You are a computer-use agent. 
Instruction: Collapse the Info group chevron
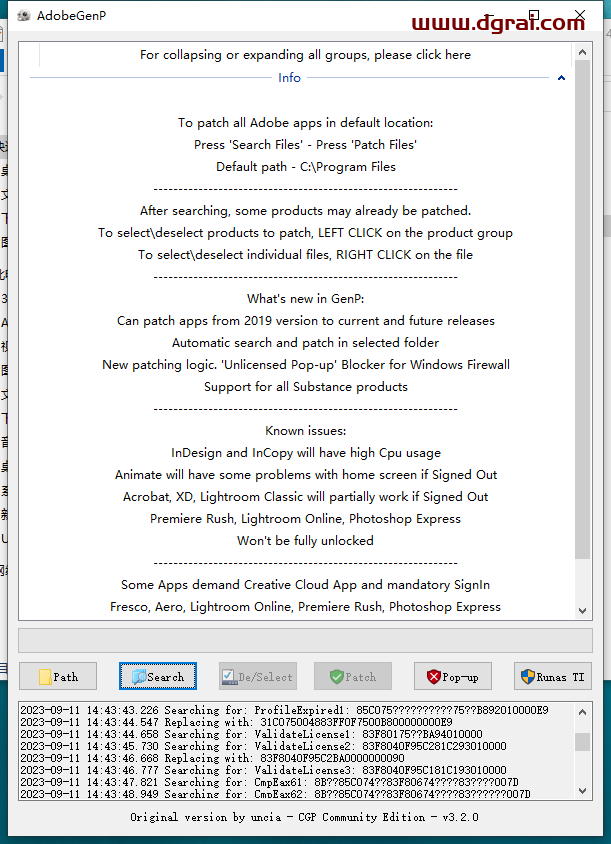[x=561, y=78]
